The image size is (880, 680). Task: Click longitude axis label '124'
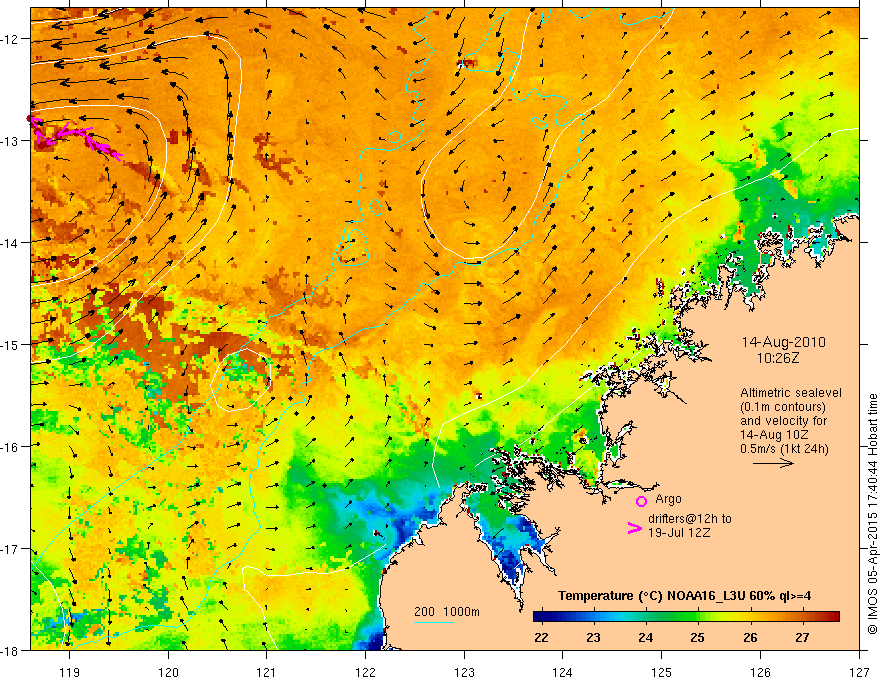[563, 672]
